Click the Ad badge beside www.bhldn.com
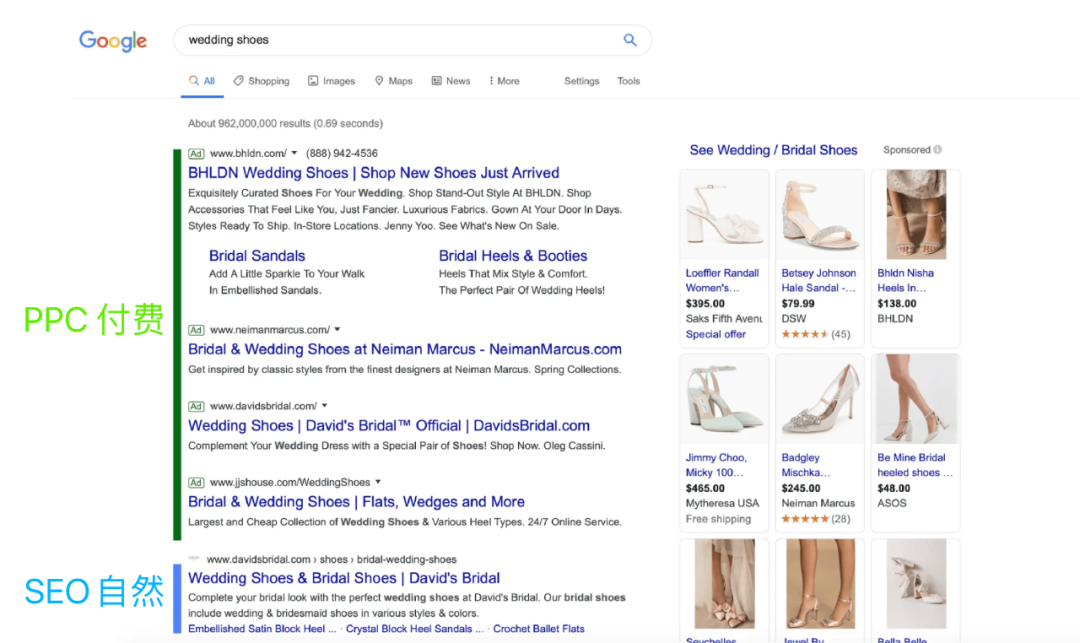Viewport: 1080px width, 643px height. (196, 154)
